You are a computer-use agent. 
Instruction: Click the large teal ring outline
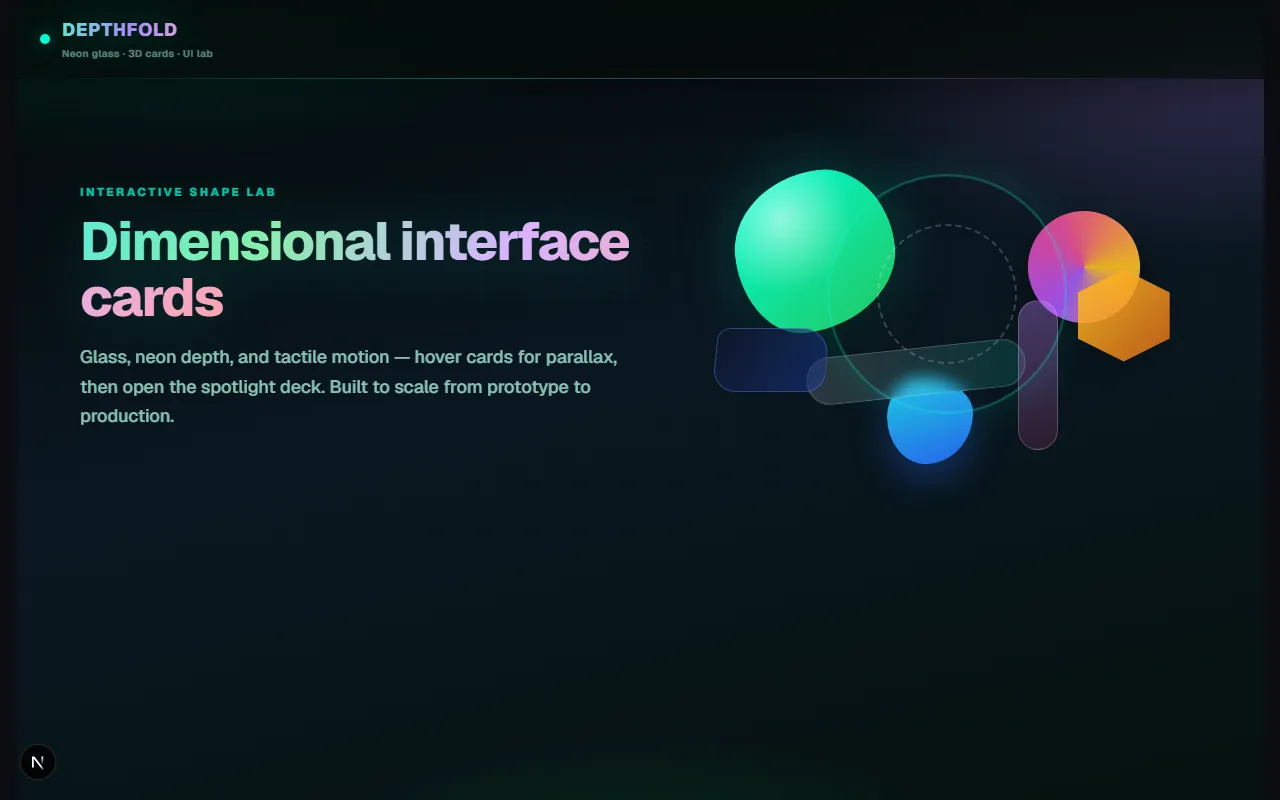click(x=947, y=294)
